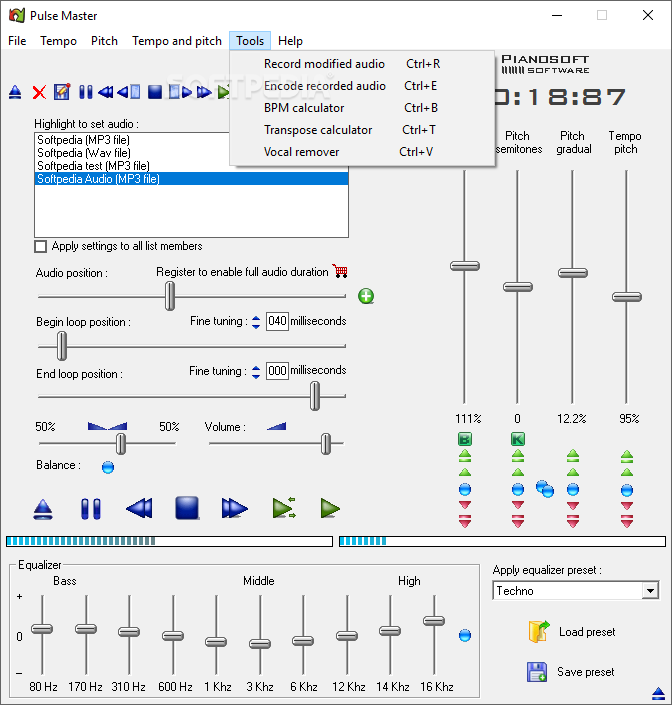Open the Pitch menu

coord(104,41)
